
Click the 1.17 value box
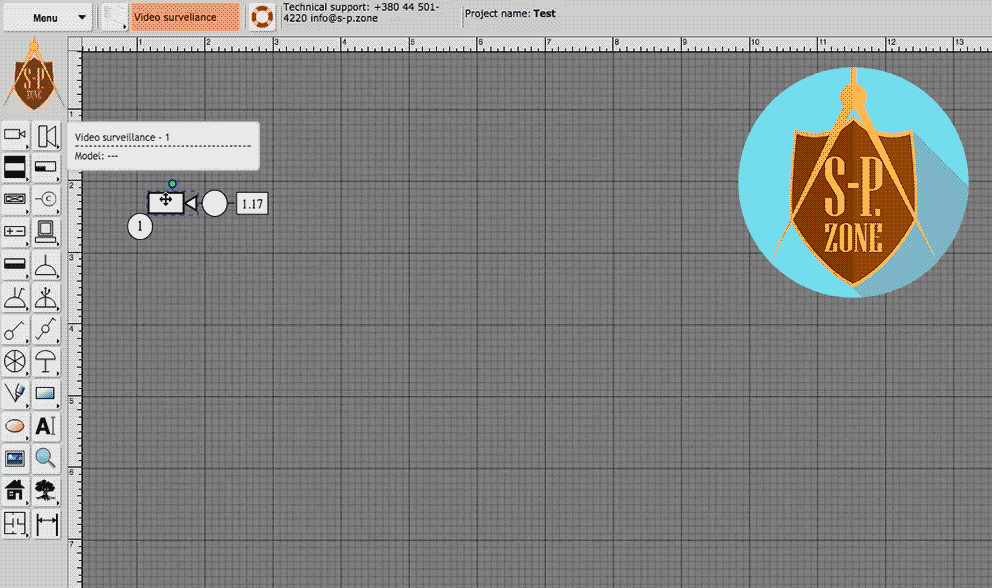[252, 204]
